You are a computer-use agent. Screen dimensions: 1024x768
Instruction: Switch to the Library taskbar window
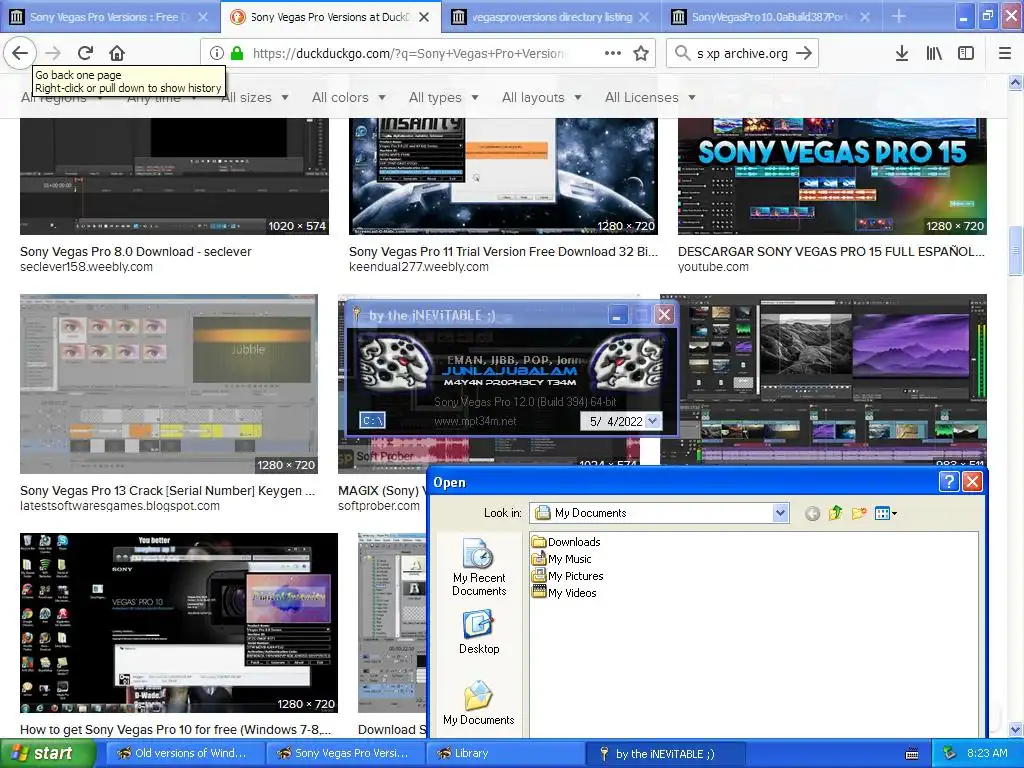(503, 754)
